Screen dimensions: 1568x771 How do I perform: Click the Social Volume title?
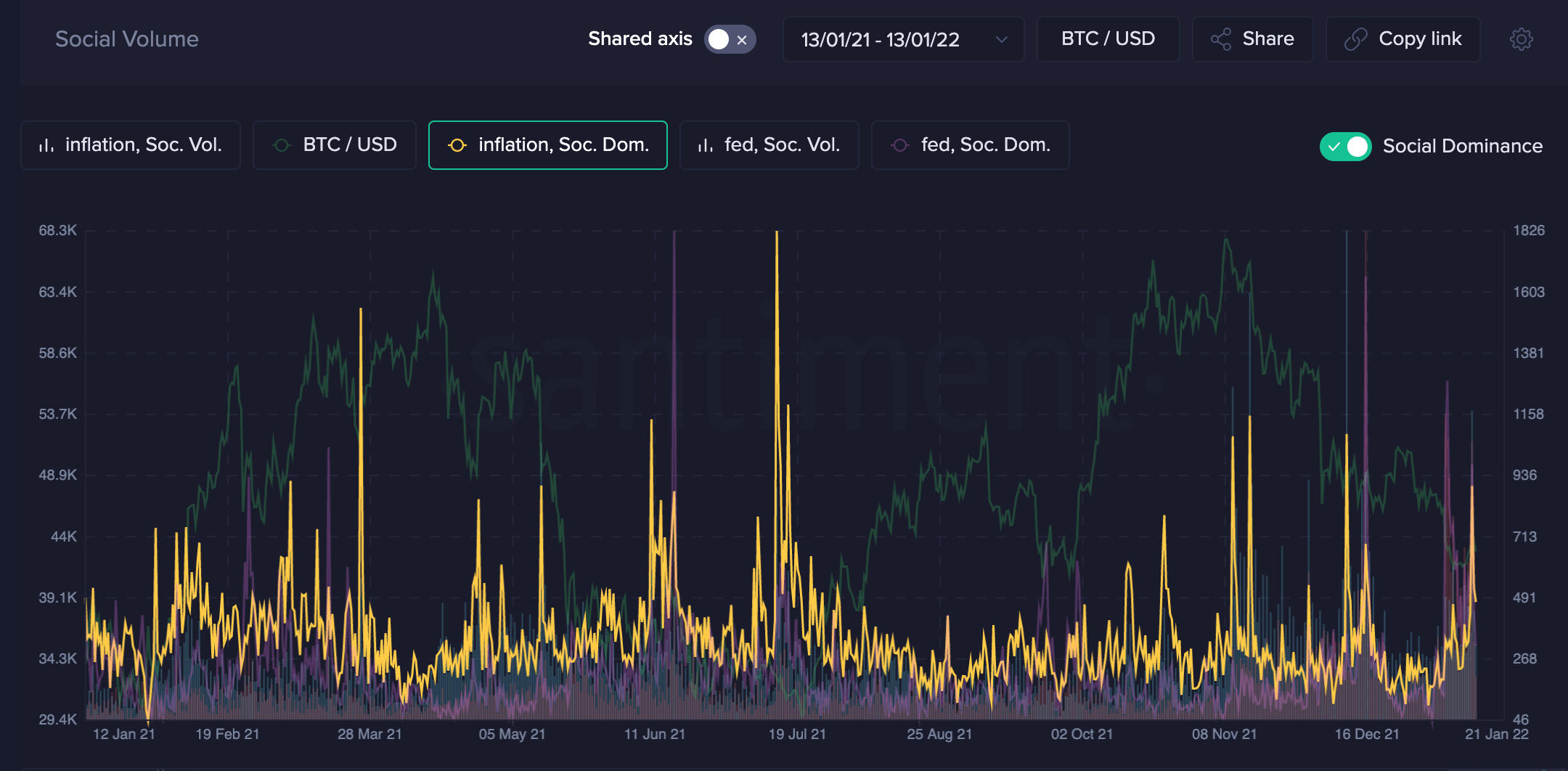tap(127, 39)
